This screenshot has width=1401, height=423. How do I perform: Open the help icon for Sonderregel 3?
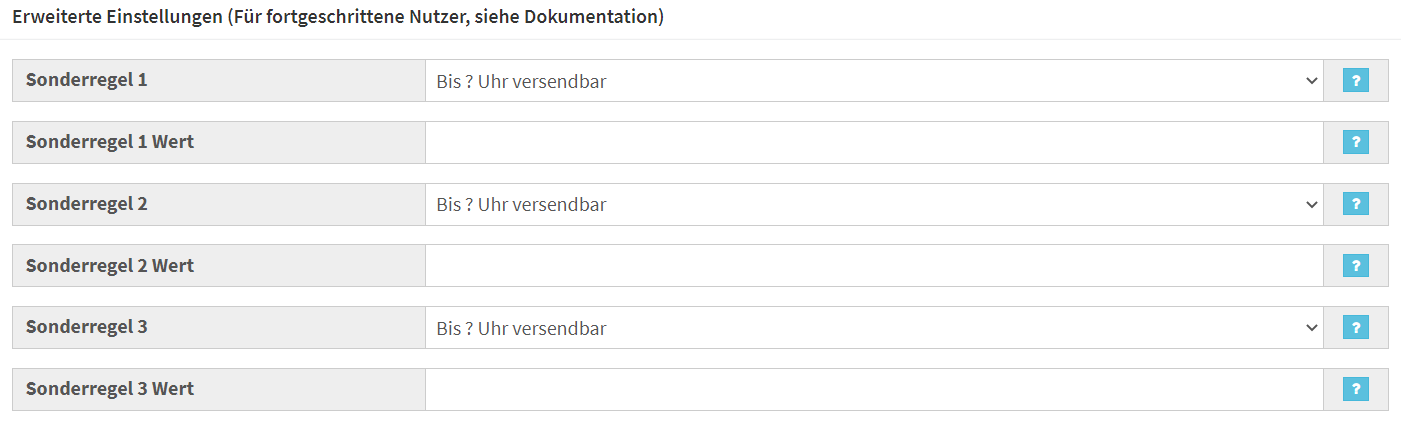pos(1355,328)
